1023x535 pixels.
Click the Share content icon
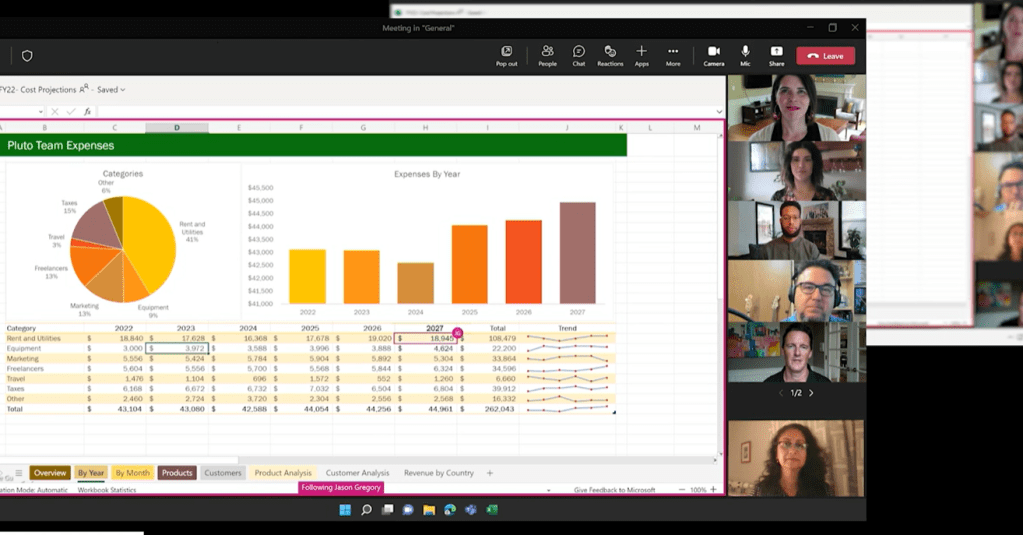click(x=776, y=51)
